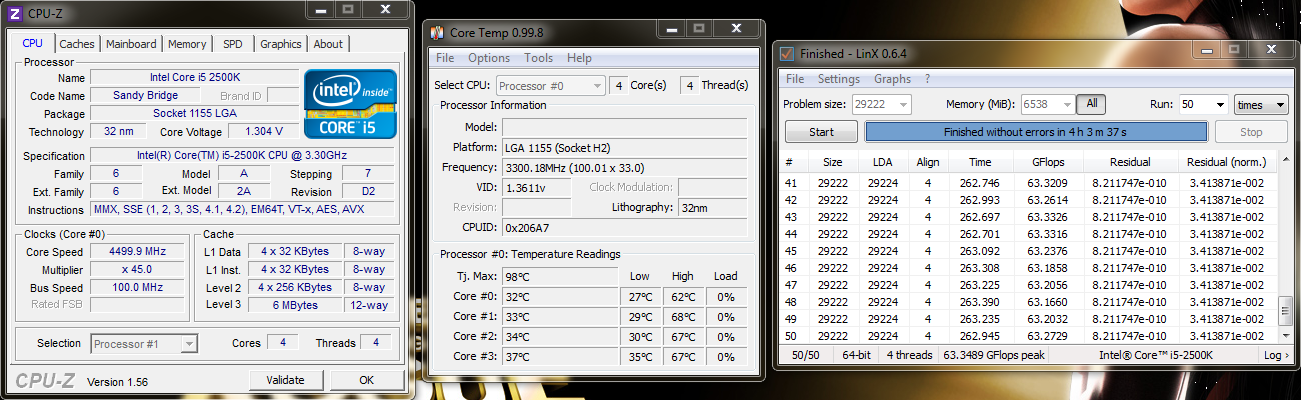Open the Select CPU Processor #0 dropdown

click(x=551, y=86)
